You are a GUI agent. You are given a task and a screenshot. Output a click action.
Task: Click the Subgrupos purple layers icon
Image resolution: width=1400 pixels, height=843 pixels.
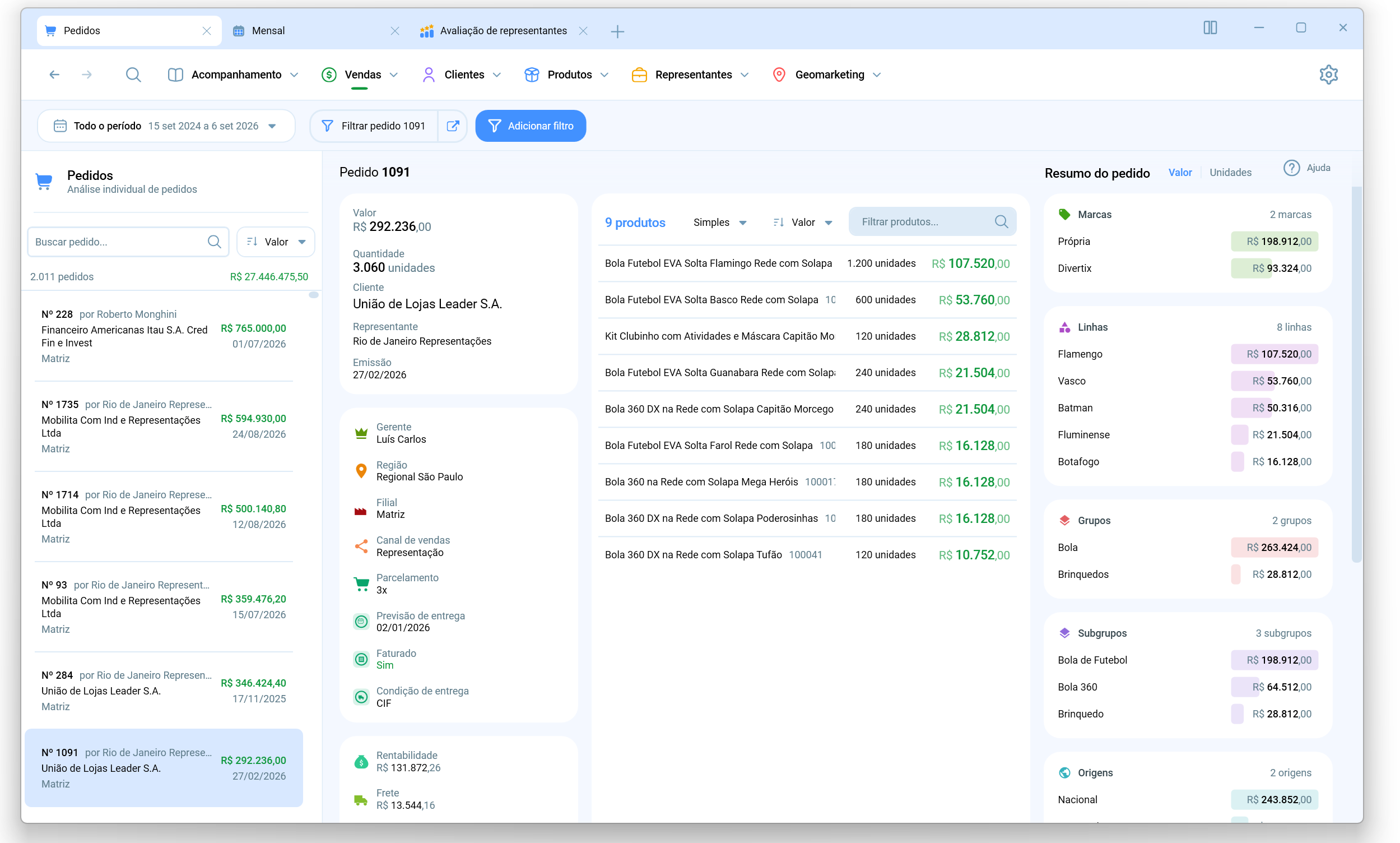point(1064,633)
